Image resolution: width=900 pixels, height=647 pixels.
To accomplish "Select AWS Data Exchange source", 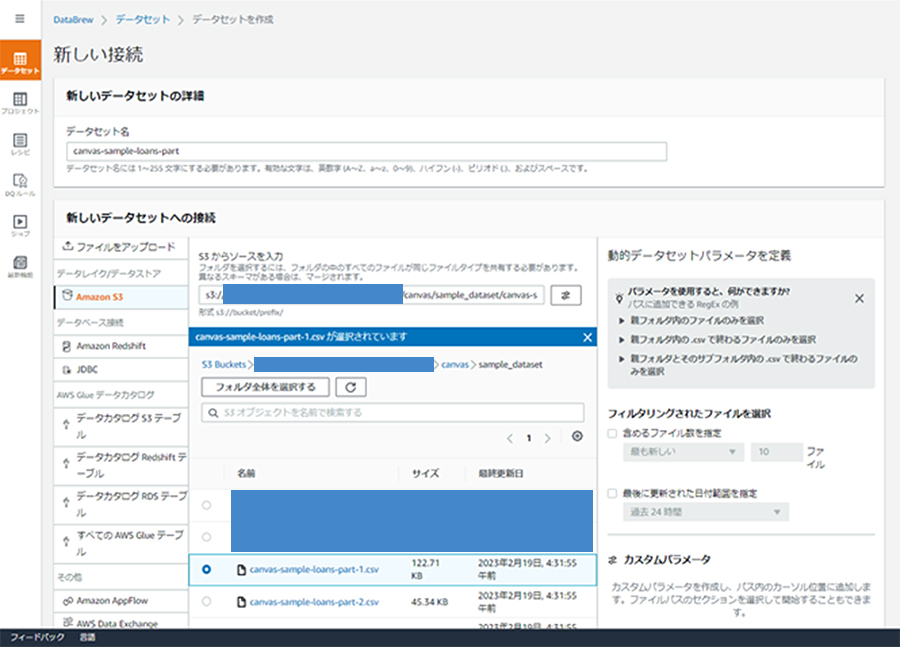I will [x=121, y=623].
